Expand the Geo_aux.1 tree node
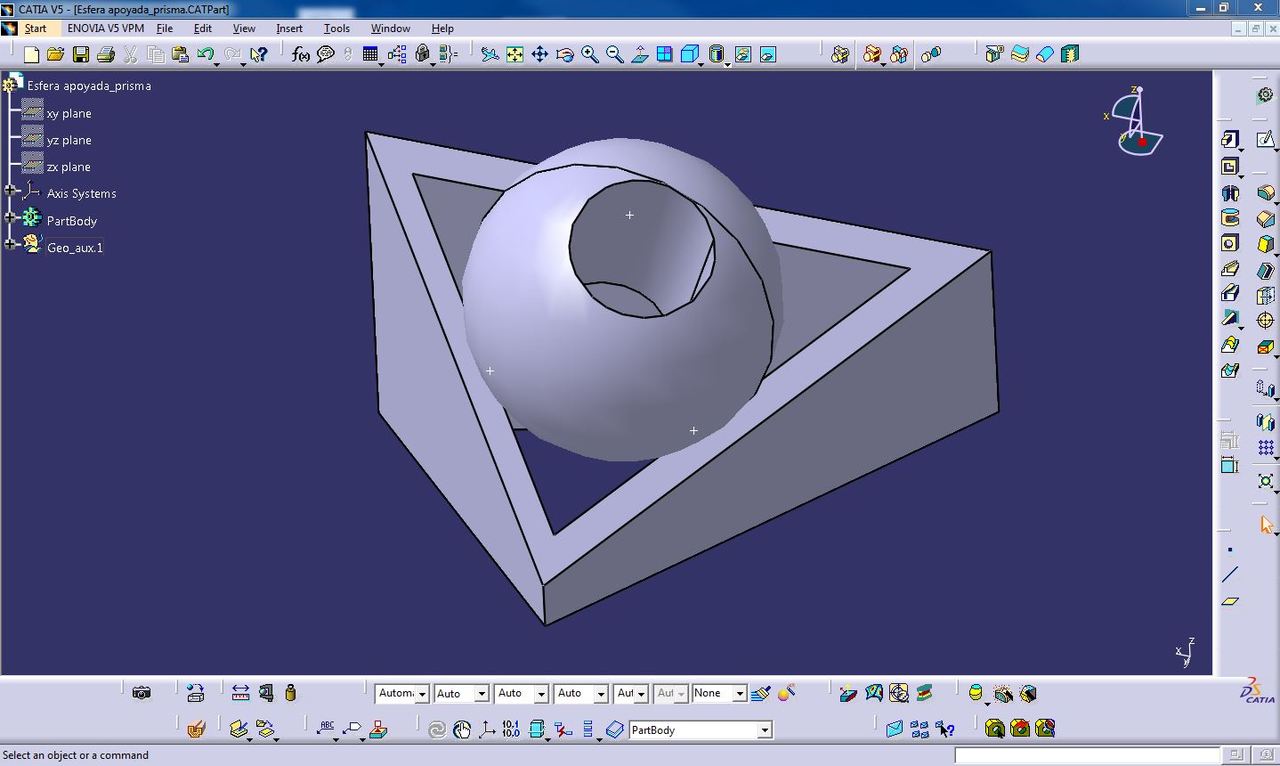The height and width of the screenshot is (766, 1280). click(10, 245)
